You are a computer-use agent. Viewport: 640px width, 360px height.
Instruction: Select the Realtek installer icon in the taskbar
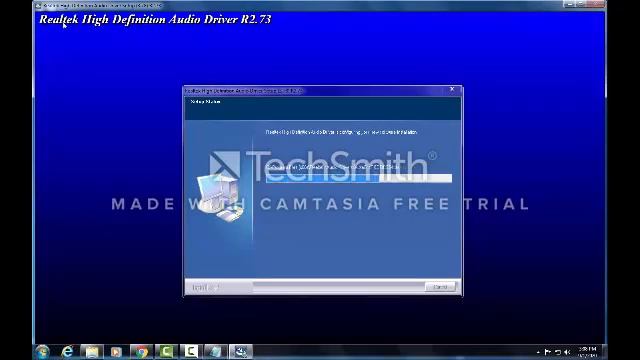coord(240,351)
